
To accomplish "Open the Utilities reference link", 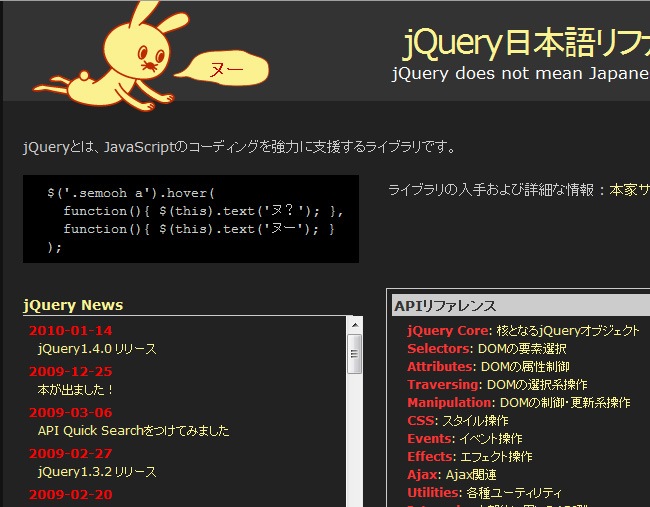I will (x=434, y=493).
